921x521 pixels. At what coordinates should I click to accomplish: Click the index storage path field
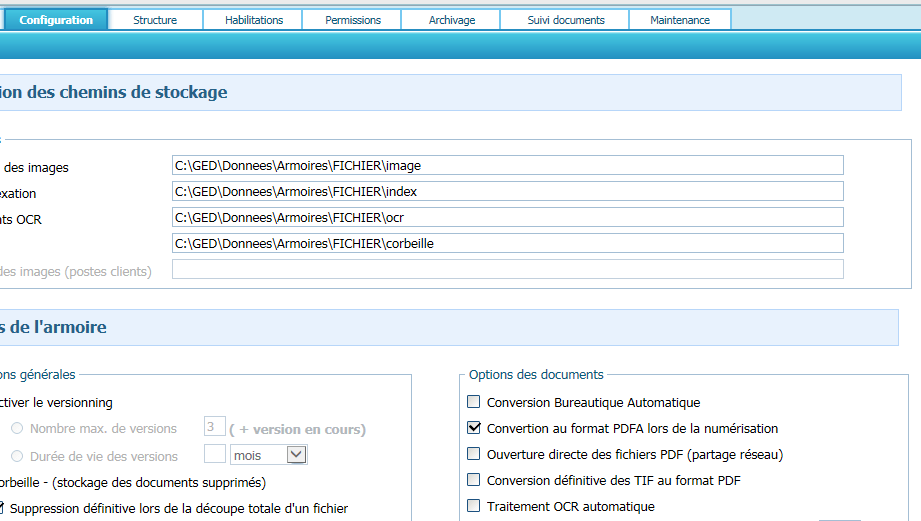tap(507, 192)
